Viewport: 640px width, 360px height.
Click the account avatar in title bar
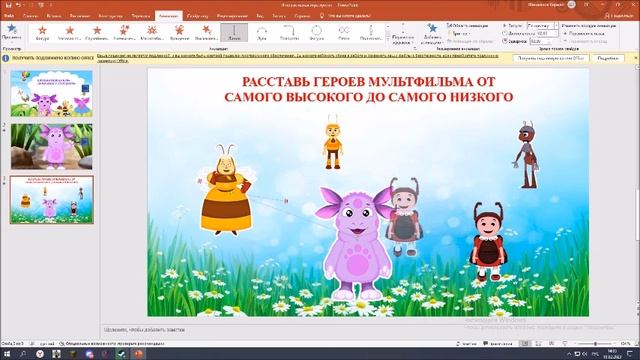[x=571, y=5]
